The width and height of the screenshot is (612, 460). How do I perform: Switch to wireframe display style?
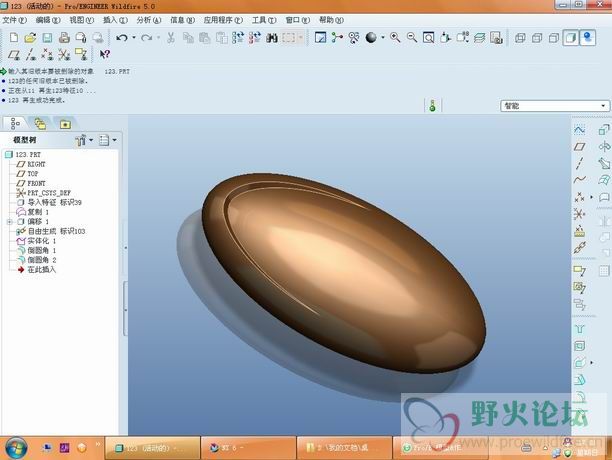(520, 38)
